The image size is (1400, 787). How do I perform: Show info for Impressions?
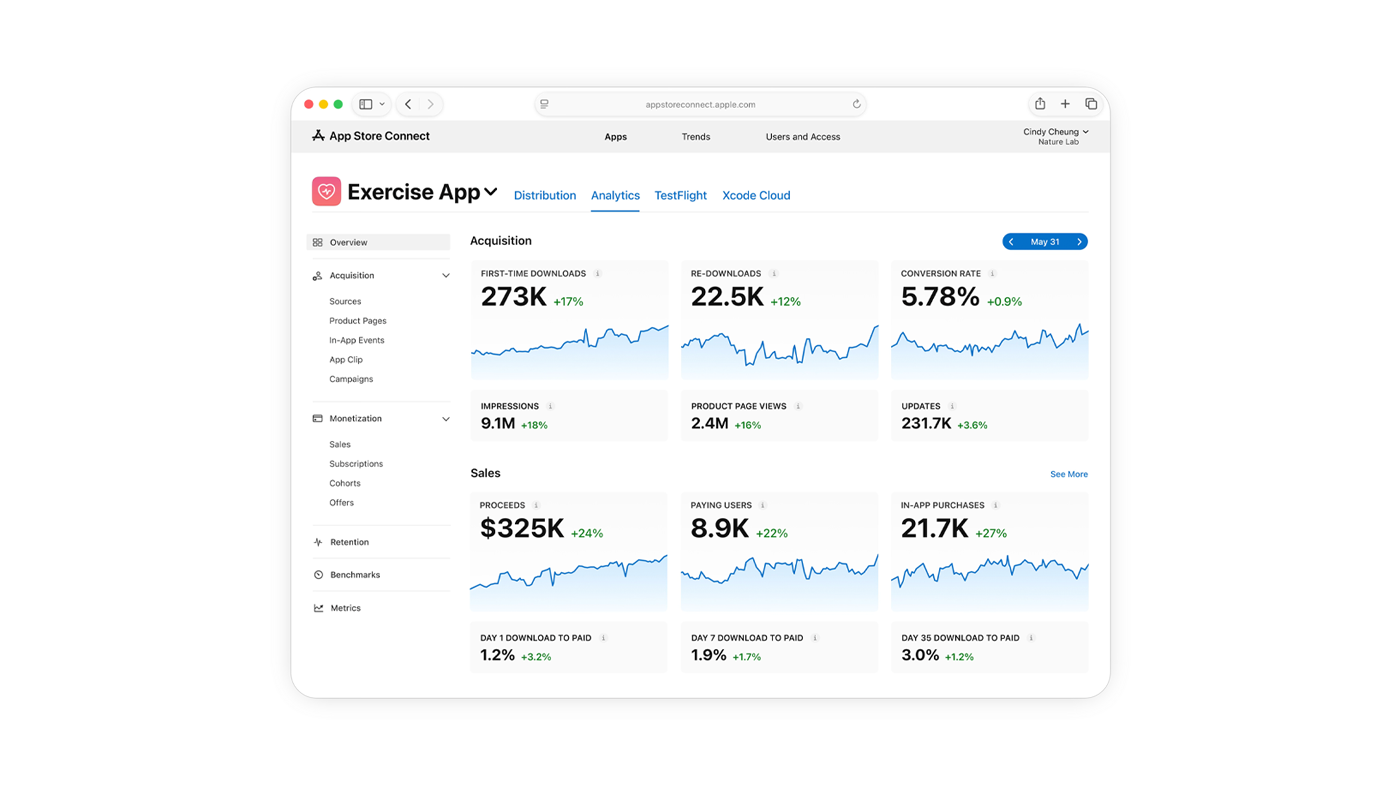click(550, 406)
